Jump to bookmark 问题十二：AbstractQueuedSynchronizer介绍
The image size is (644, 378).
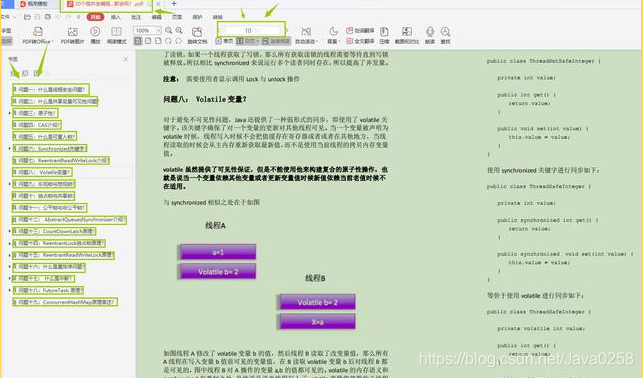click(x=70, y=220)
